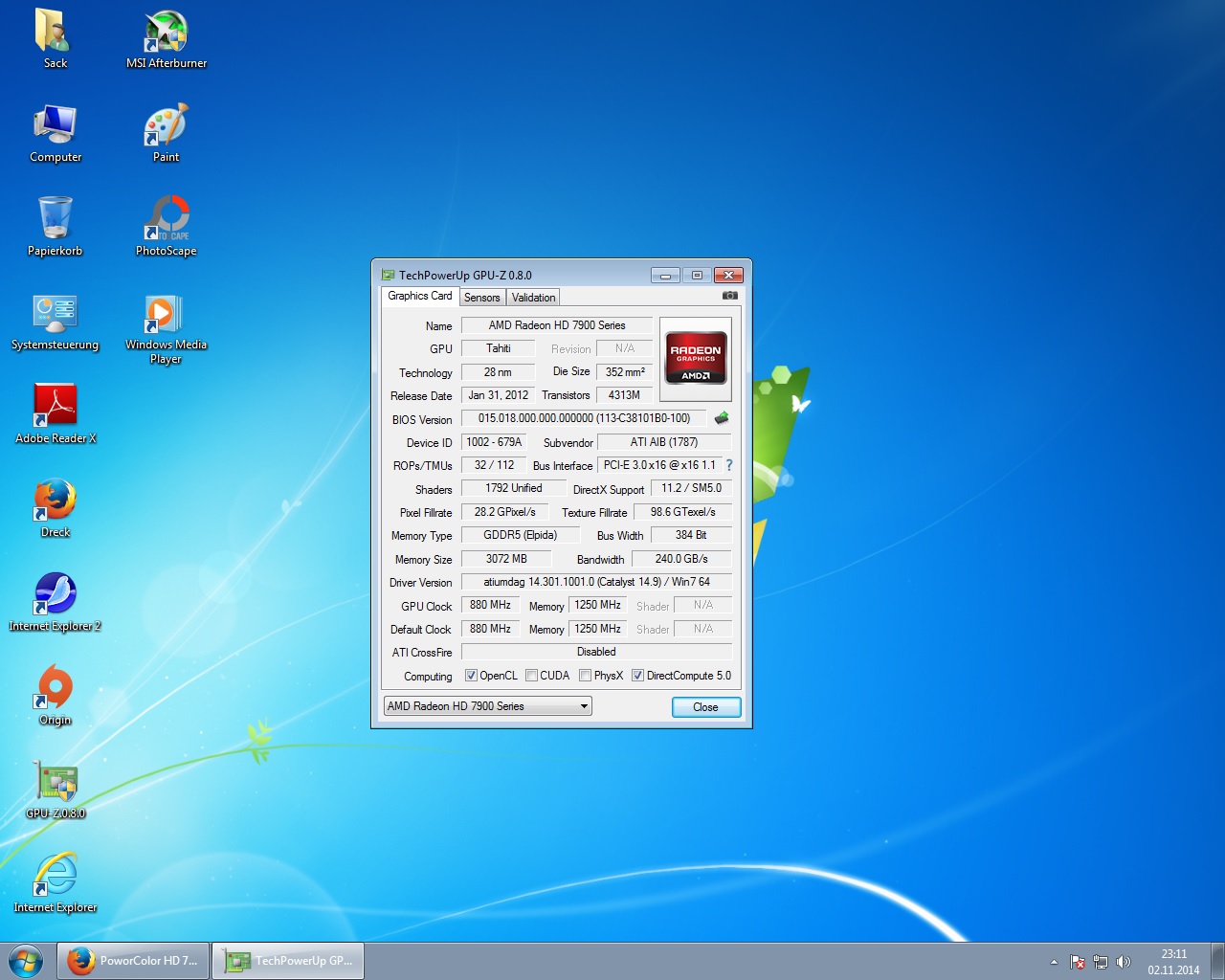Click the GPU field showing Tahiti

pyautogui.click(x=498, y=348)
